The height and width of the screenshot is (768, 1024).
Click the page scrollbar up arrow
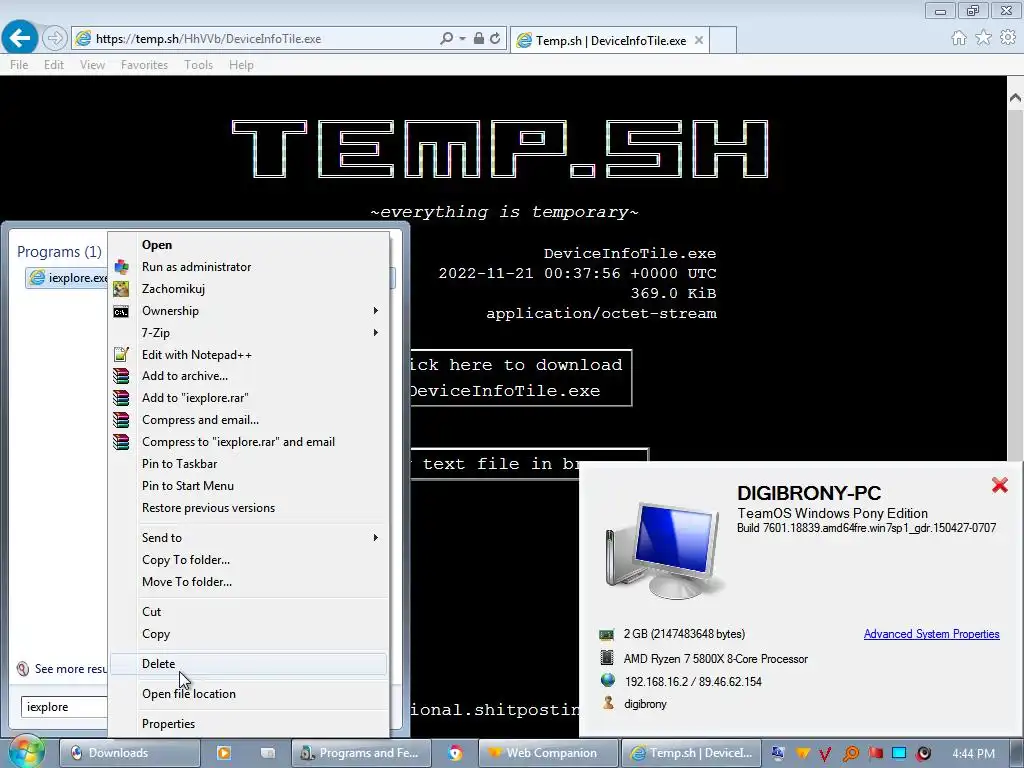(1015, 98)
